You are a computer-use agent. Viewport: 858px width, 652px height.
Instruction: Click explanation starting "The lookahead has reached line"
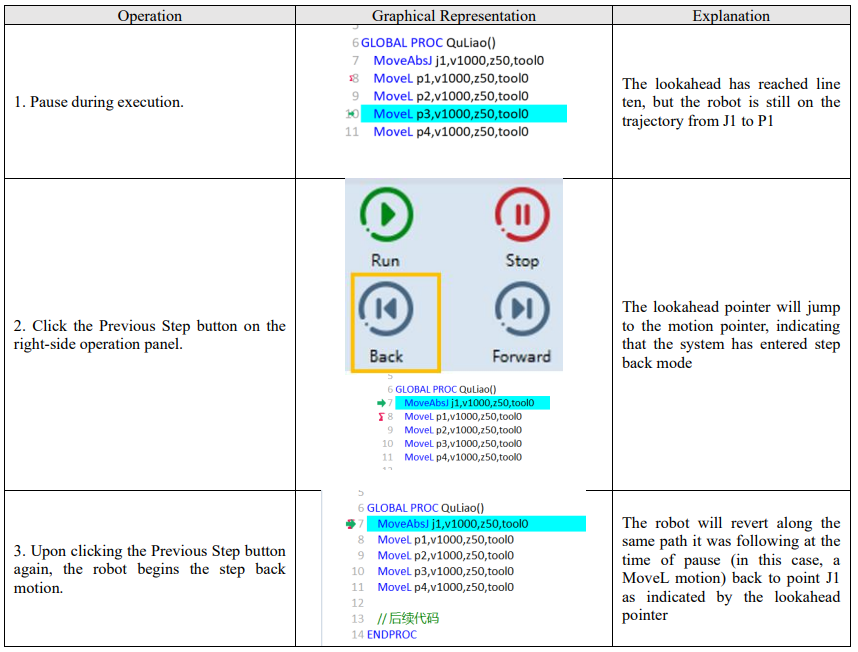click(x=731, y=102)
